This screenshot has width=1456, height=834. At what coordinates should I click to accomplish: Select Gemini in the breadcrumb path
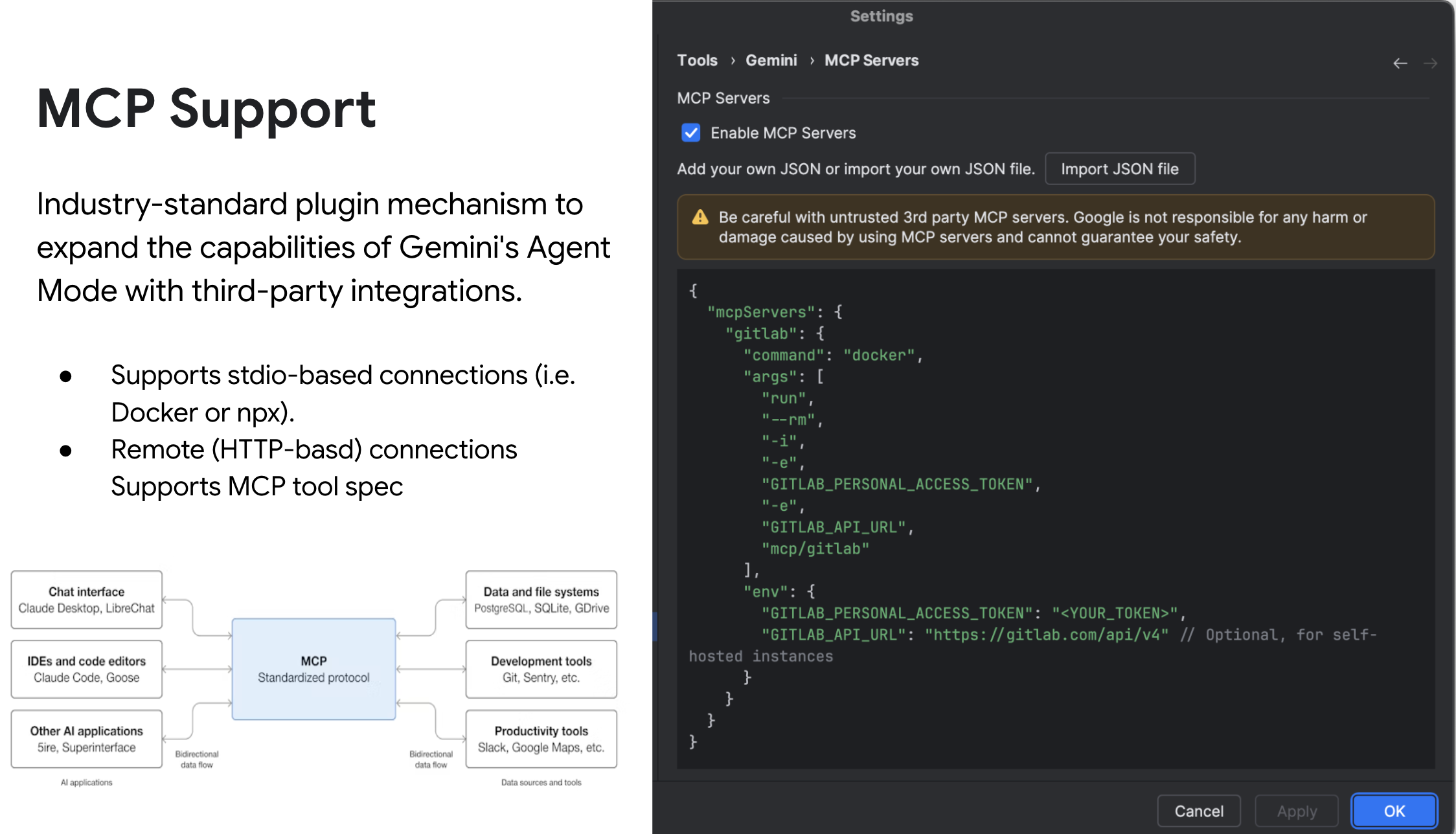pos(771,60)
